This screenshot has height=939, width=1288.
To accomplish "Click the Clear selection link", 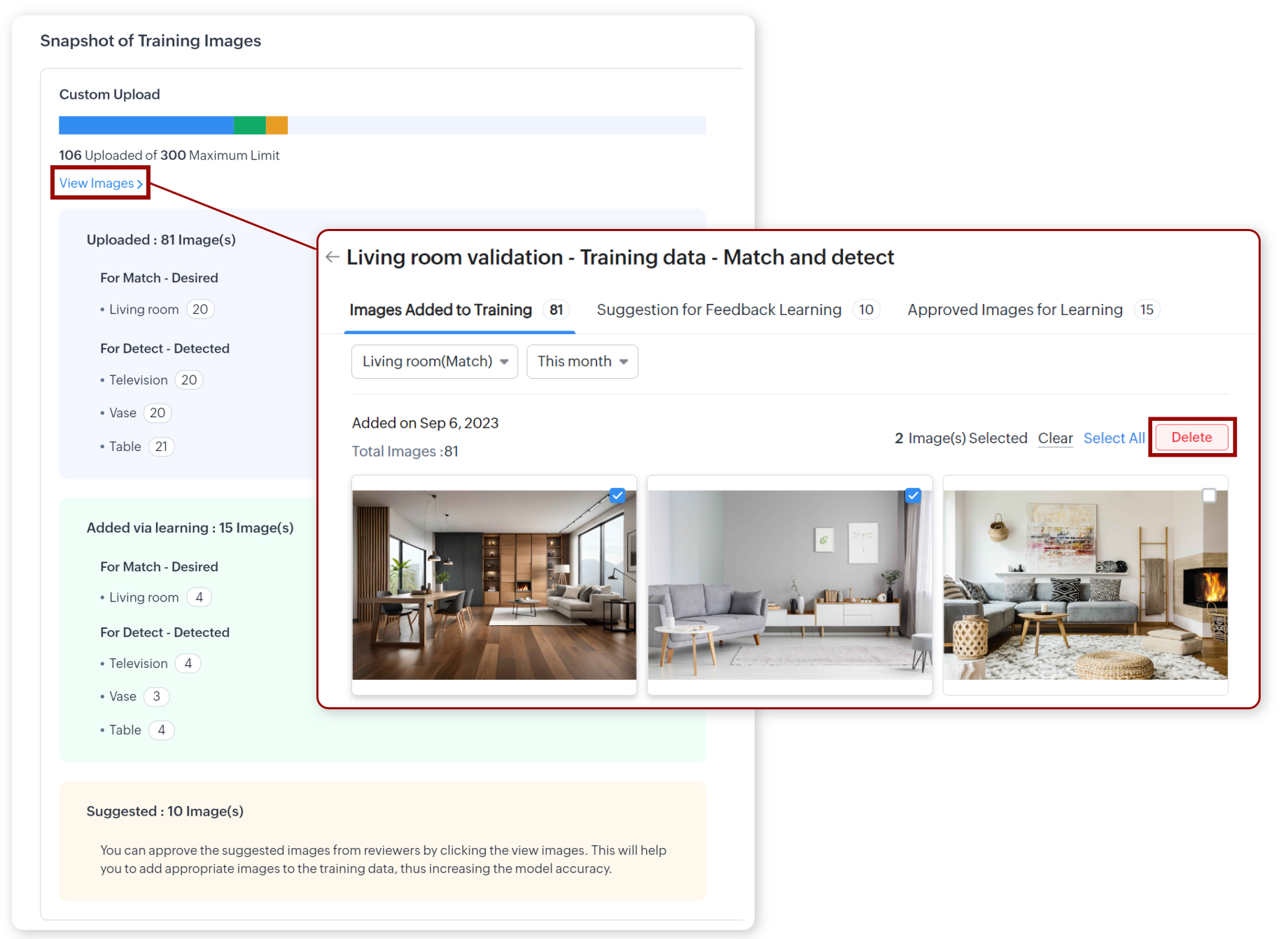I will click(1055, 438).
